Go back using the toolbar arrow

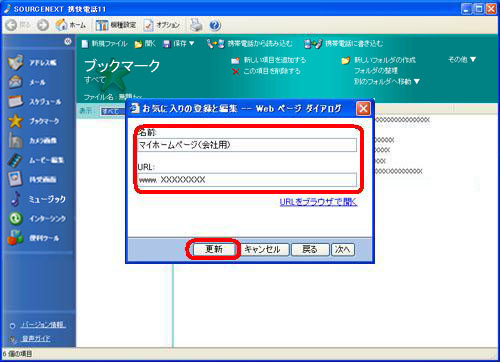pos(18,25)
